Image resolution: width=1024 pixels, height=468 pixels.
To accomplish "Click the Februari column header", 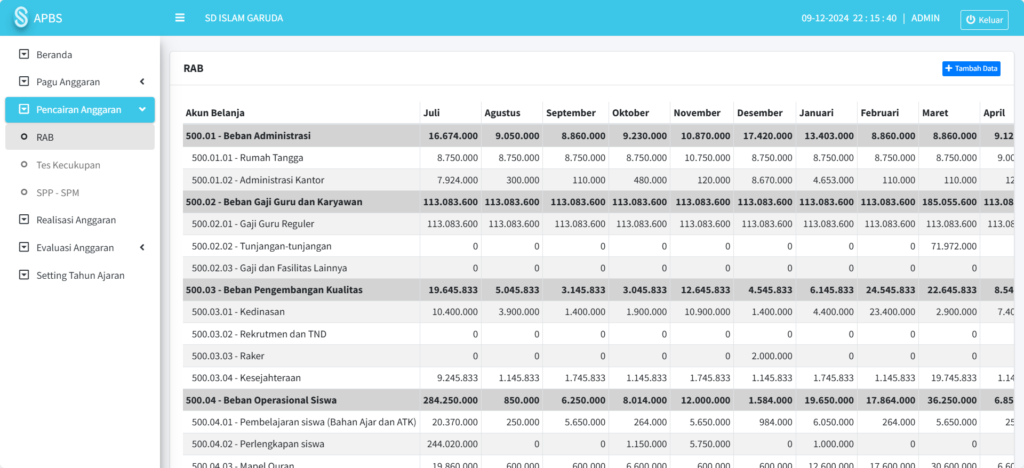I will [888, 112].
